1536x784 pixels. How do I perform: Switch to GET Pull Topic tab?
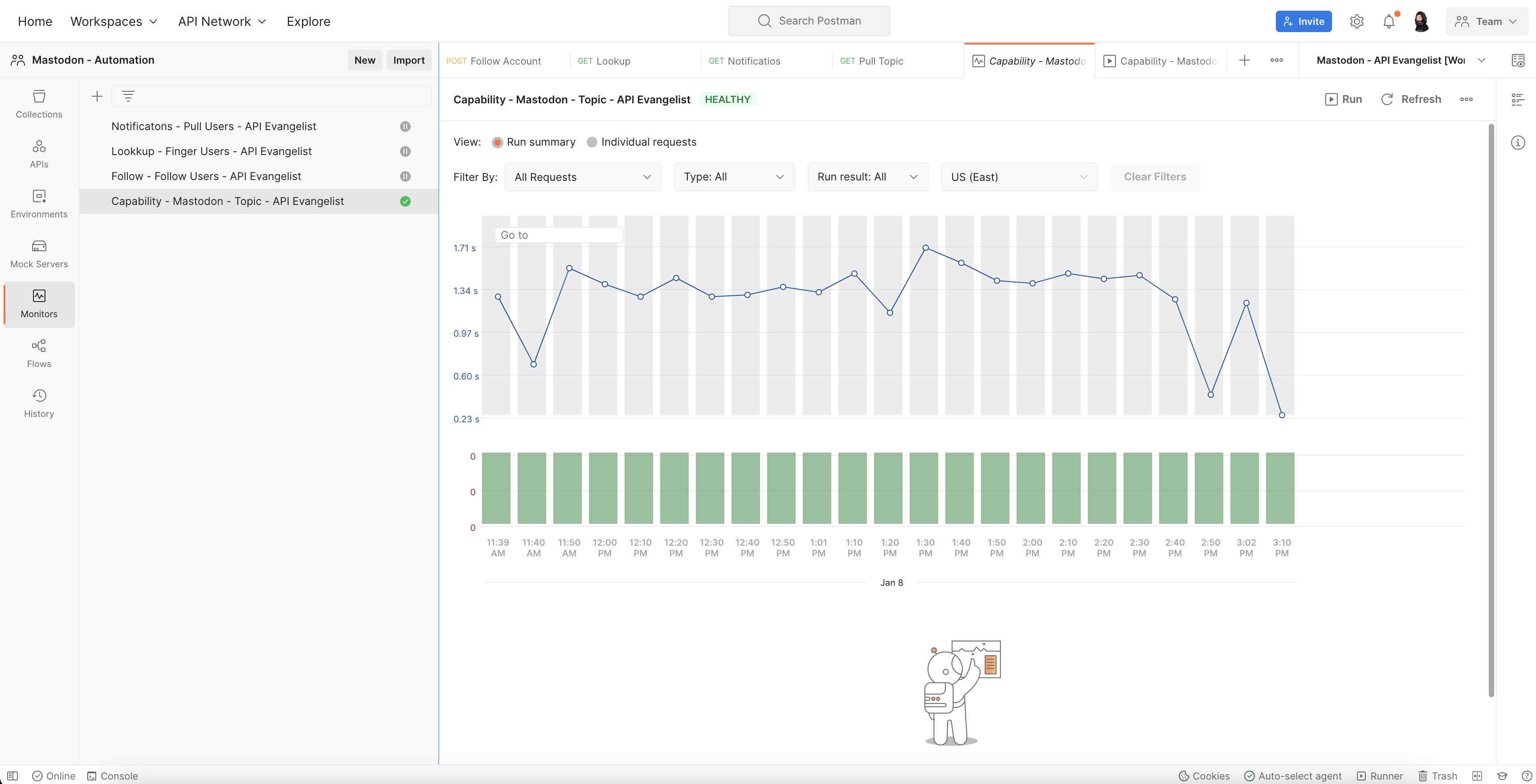tap(897, 61)
